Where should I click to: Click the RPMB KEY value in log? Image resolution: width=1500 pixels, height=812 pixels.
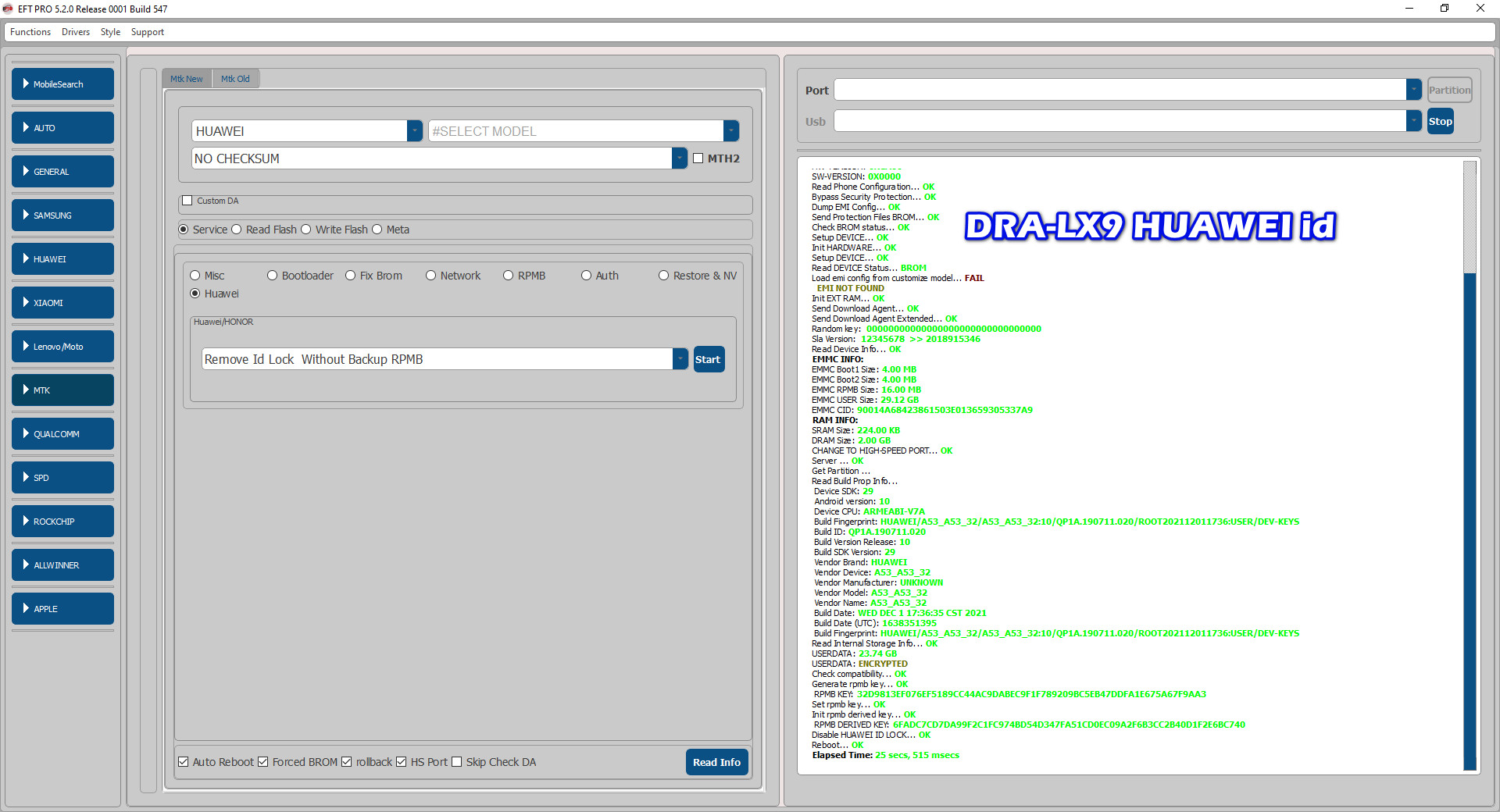1031,694
